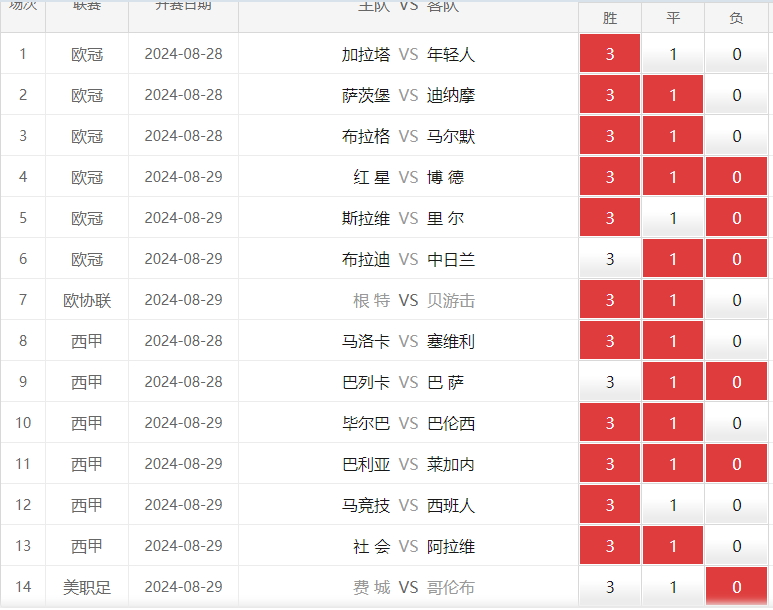Toggle 平 (1) for 毕尔巴 VS 巴伦西

point(673,422)
